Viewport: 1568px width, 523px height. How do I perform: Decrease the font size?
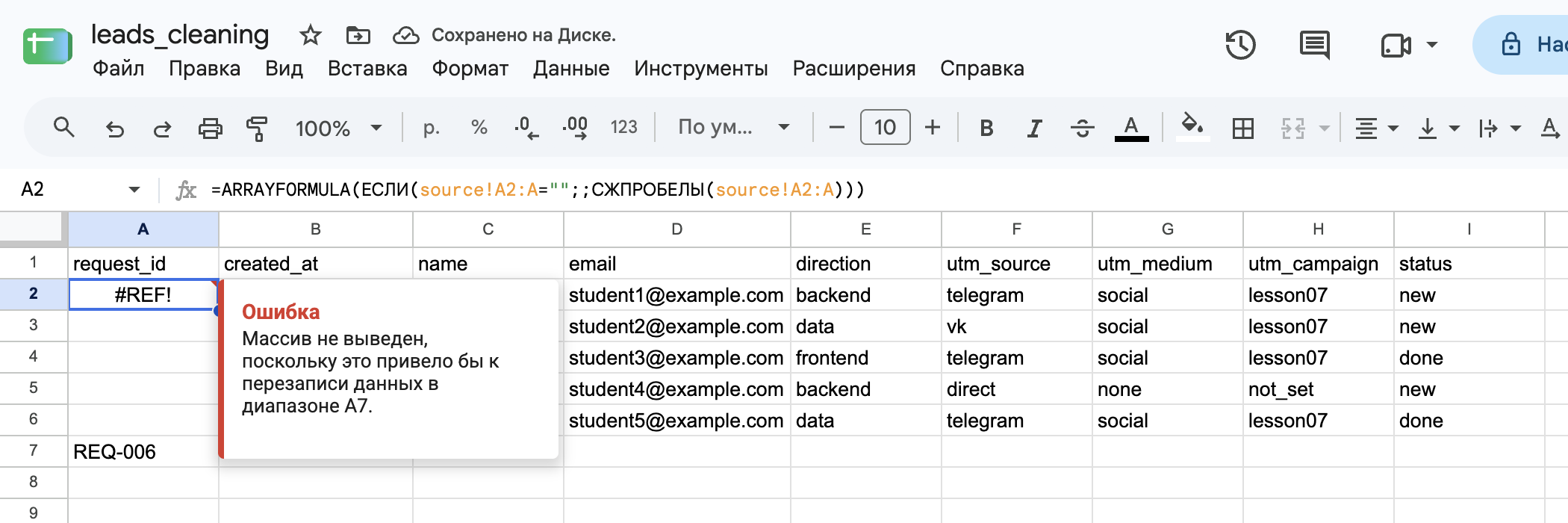click(x=837, y=128)
